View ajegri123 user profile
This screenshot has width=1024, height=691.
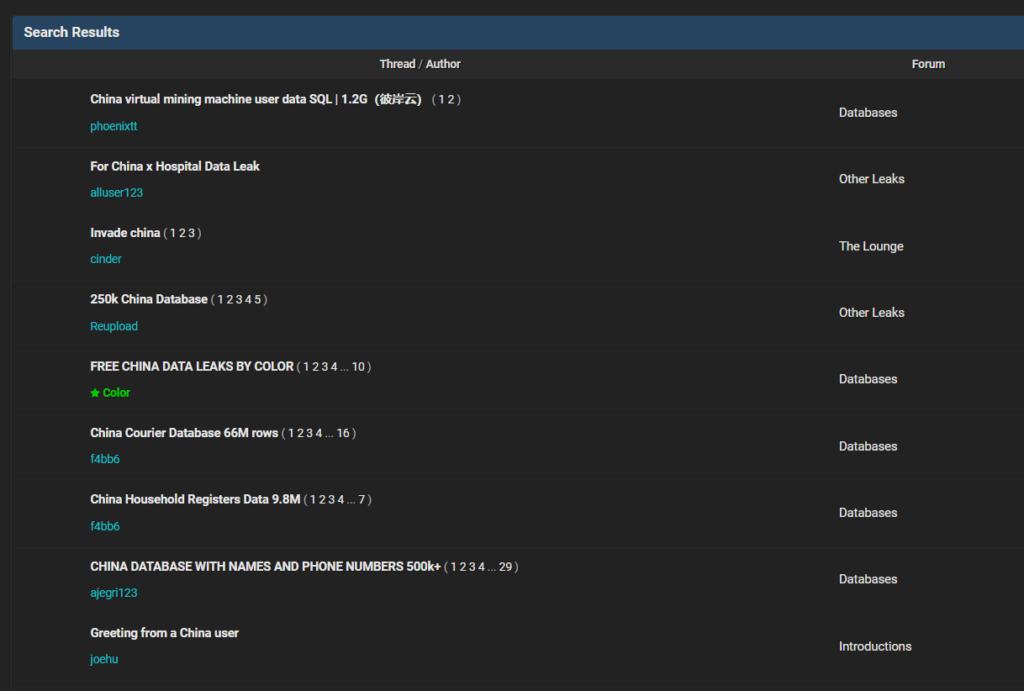coord(114,593)
